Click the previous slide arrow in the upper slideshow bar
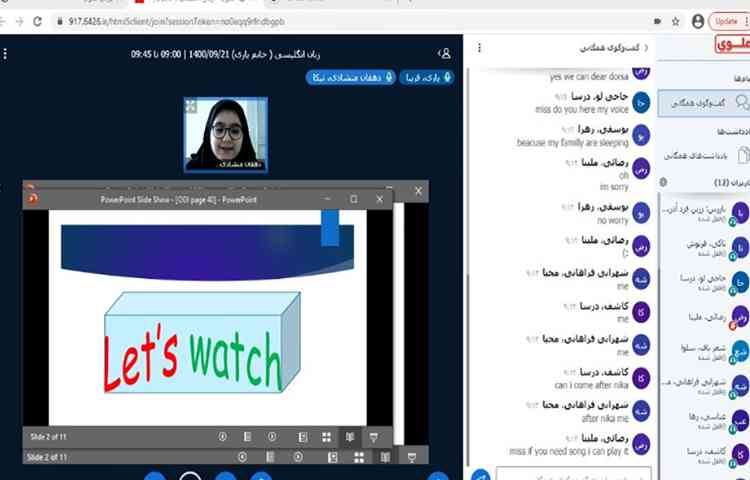 click(222, 436)
